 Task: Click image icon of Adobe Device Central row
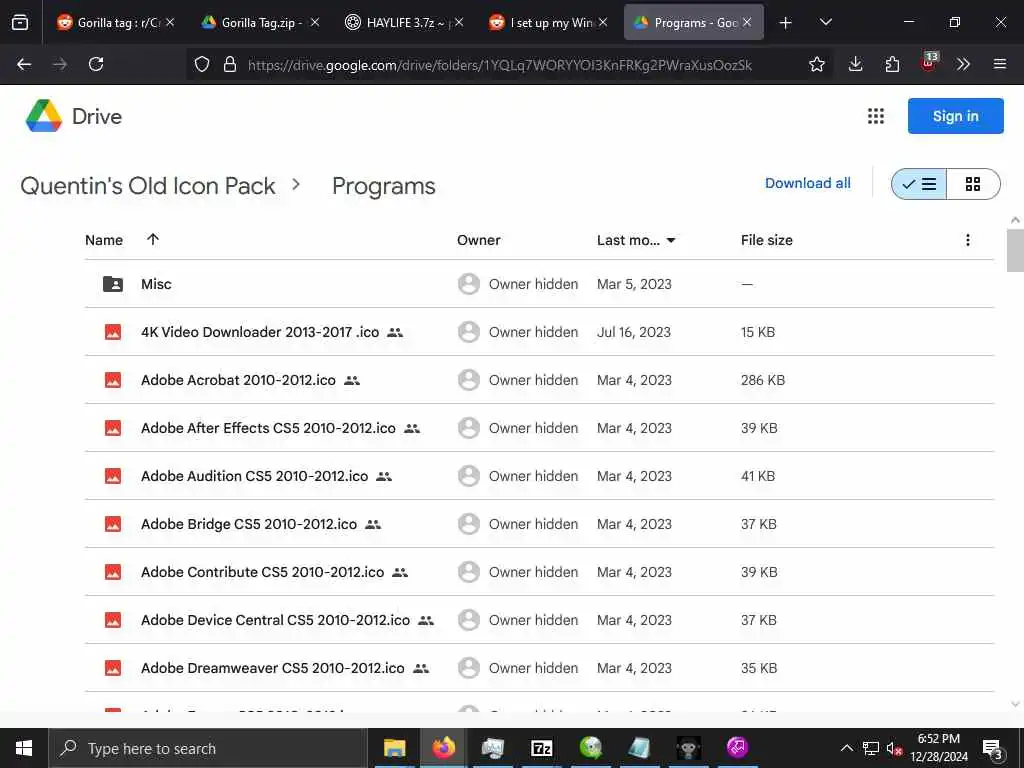tap(113, 620)
